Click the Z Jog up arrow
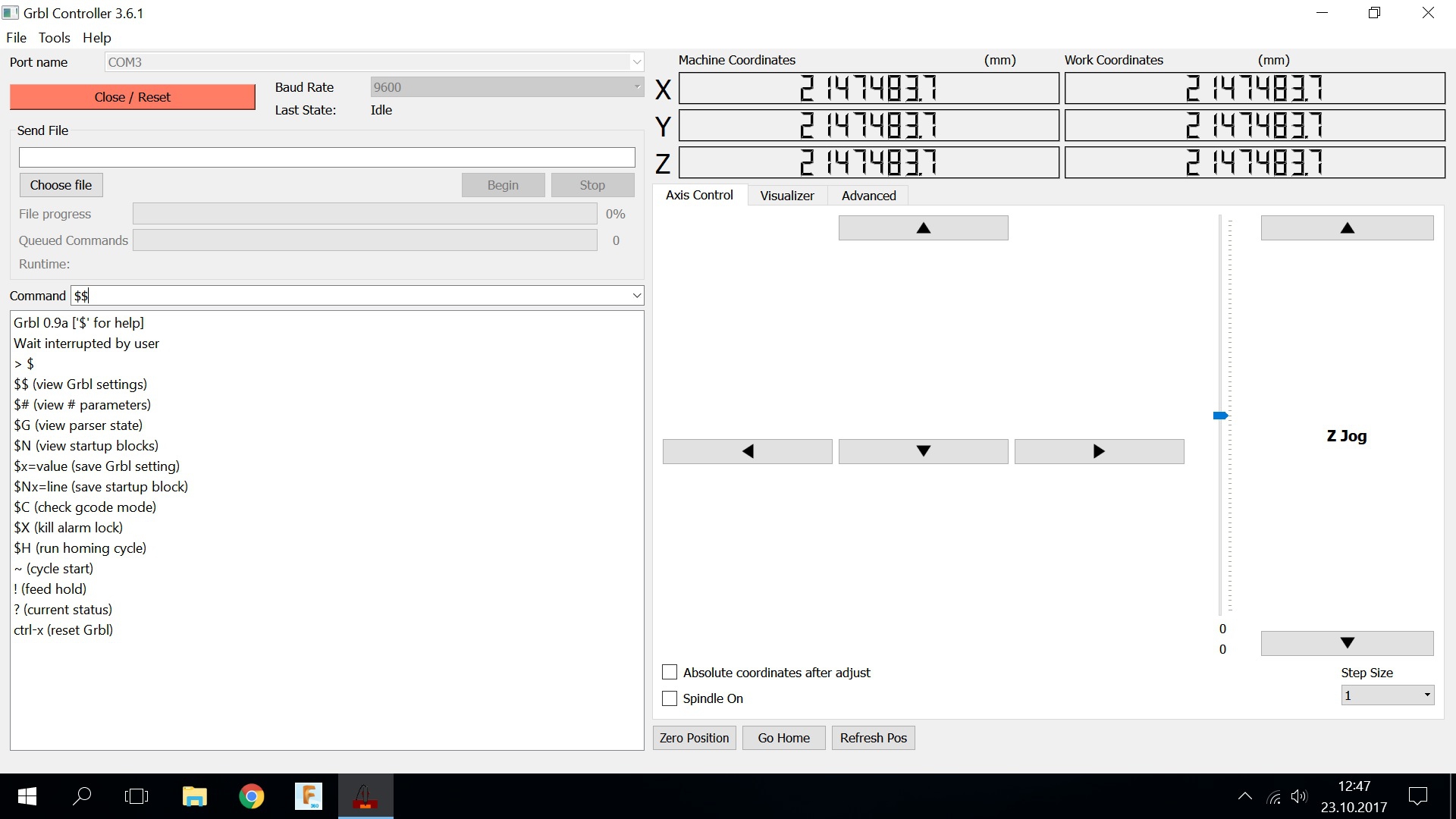Image resolution: width=1456 pixels, height=819 pixels. [x=1346, y=228]
